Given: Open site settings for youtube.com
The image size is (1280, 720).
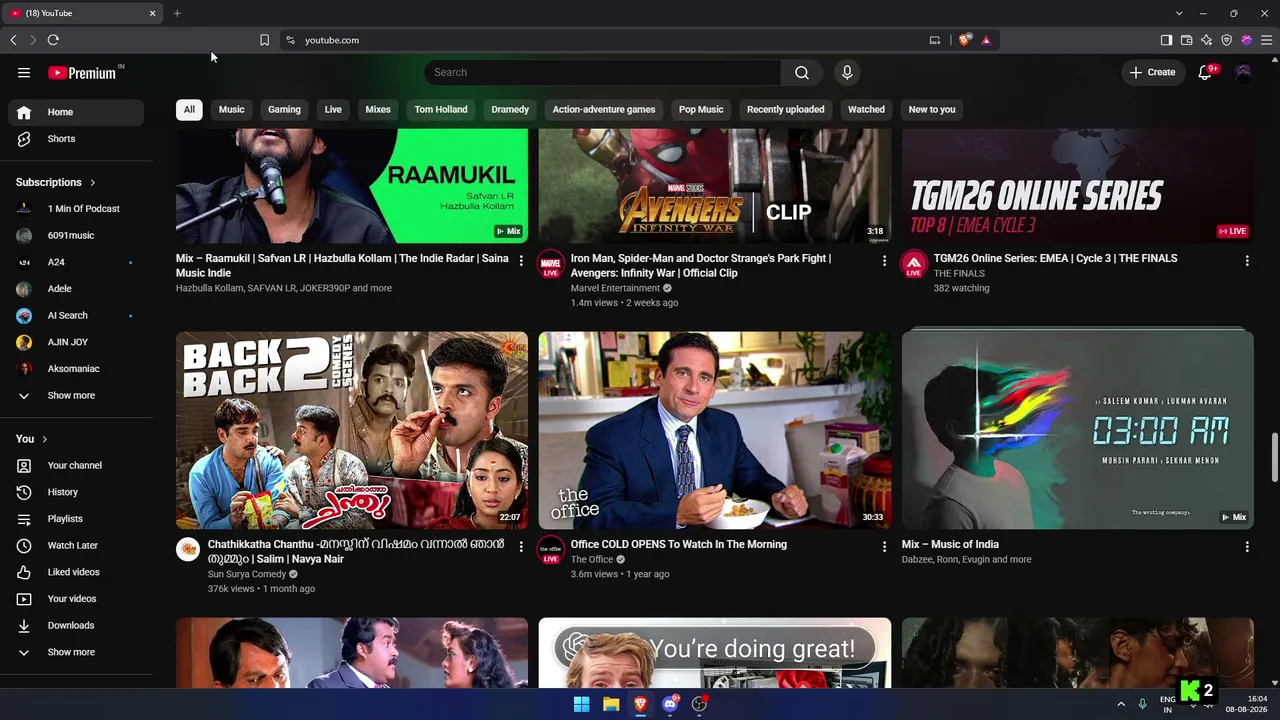Looking at the screenshot, I should [290, 40].
